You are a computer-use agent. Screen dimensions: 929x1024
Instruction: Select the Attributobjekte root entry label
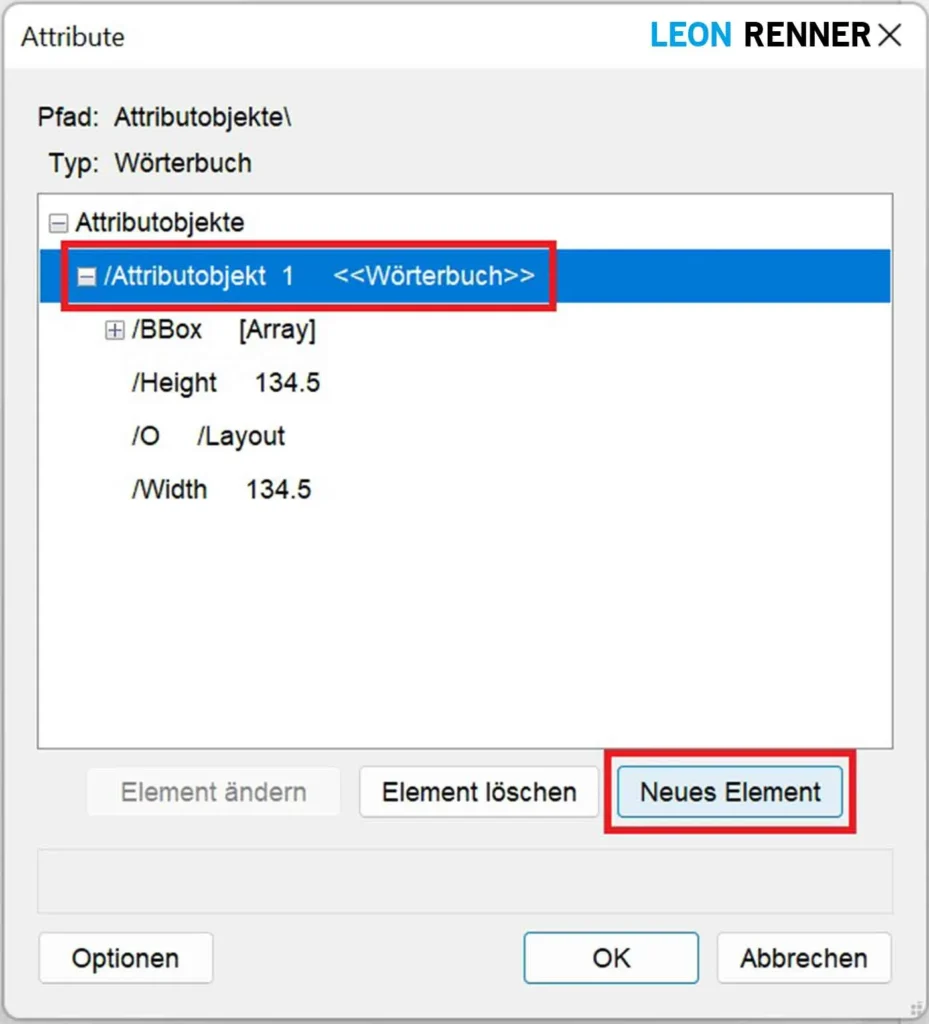coord(159,223)
